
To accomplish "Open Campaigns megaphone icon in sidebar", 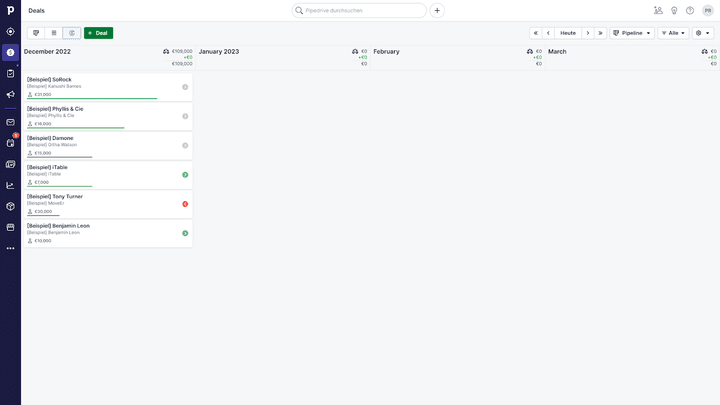I will [10, 95].
